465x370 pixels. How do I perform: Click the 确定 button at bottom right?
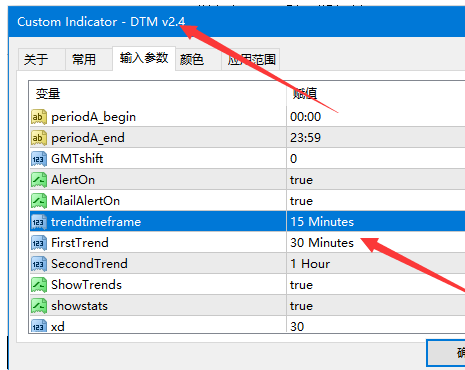(x=446, y=353)
